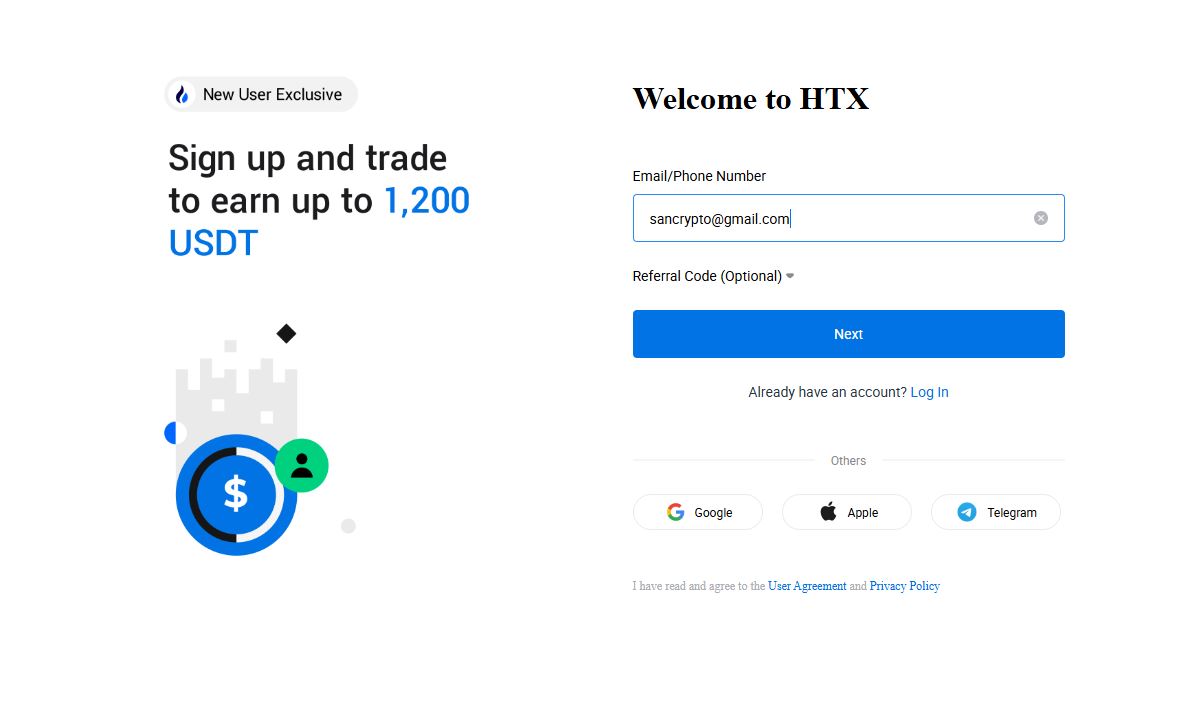Click the HTX flame logo icon
This screenshot has height=703, width=1192.
(182, 94)
